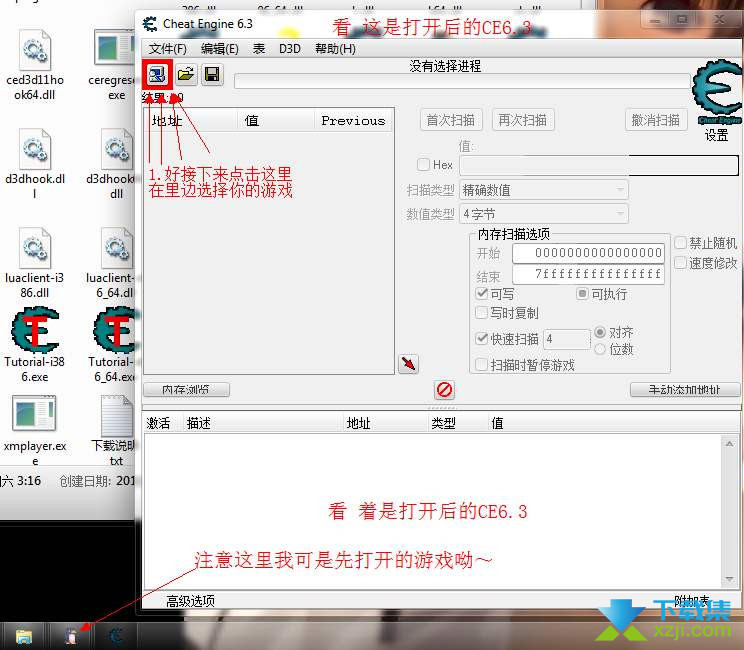Click the 撤消扫描 button
744x650 pixels.
(656, 120)
